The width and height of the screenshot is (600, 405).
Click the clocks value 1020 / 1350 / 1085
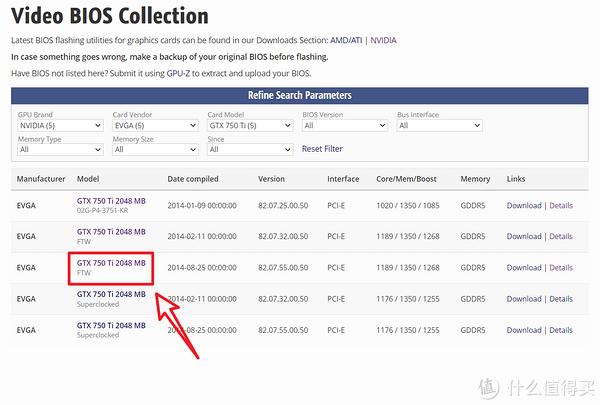click(408, 206)
